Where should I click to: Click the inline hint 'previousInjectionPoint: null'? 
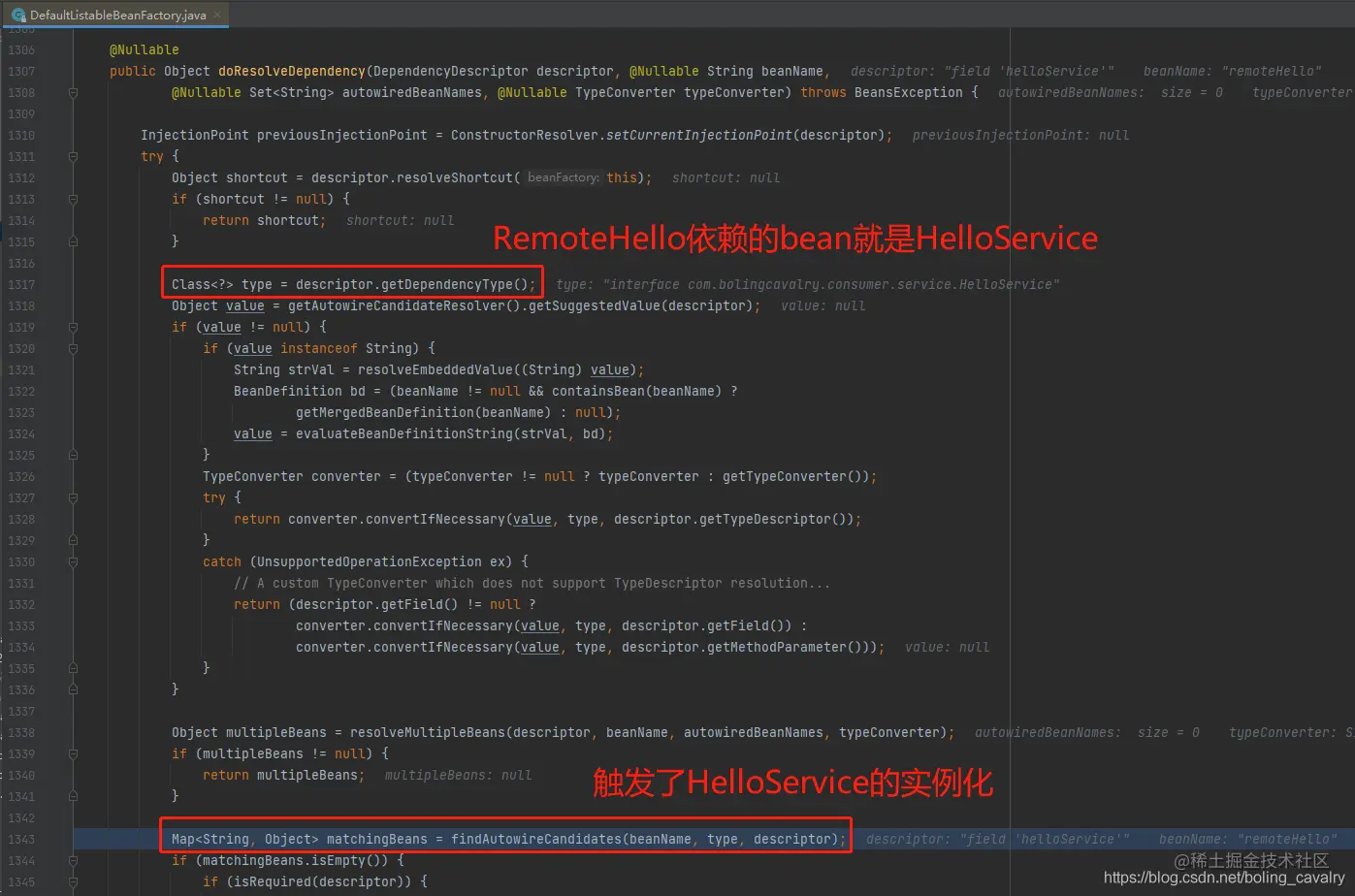point(1020,136)
